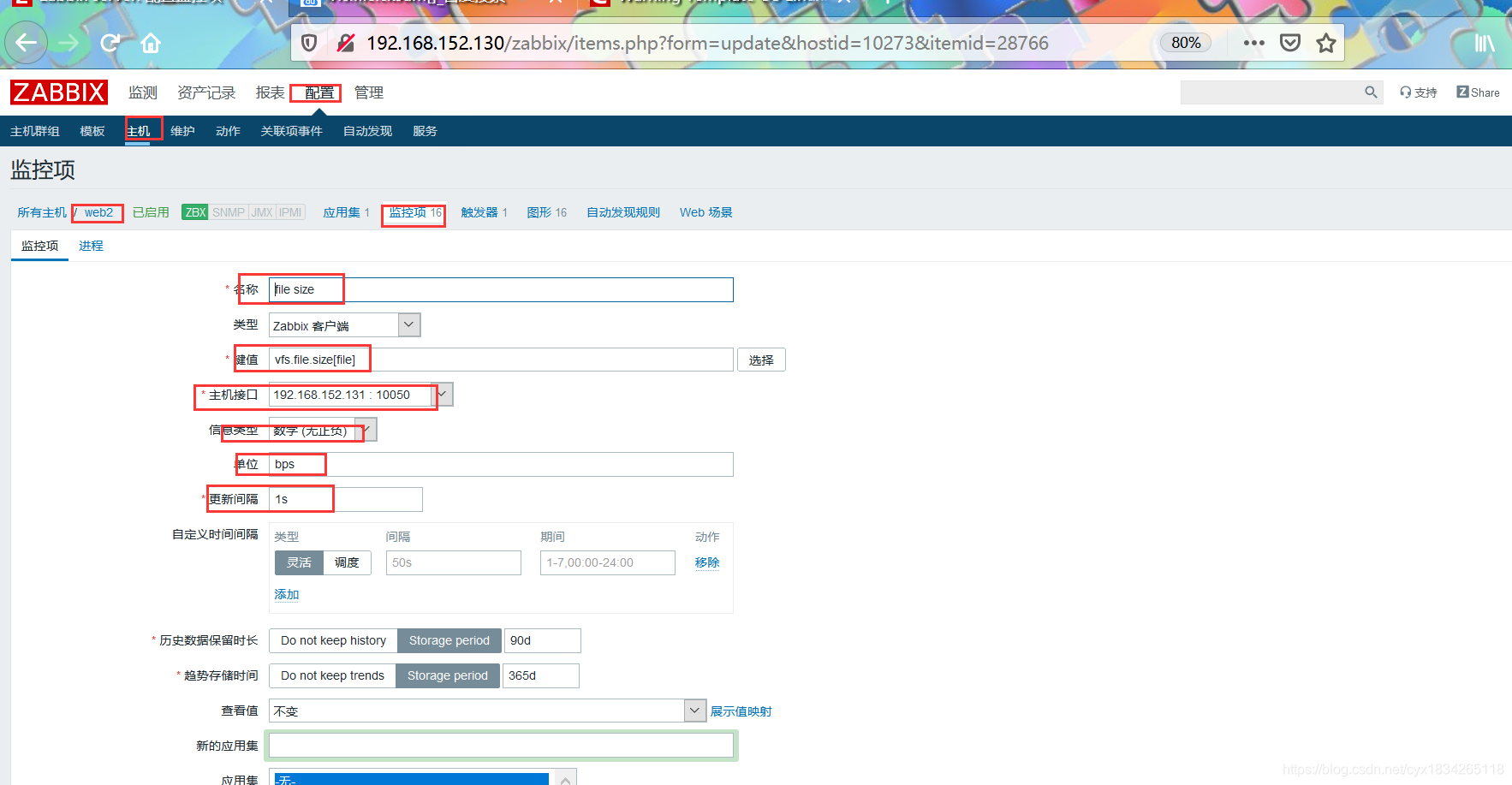This screenshot has width=1512, height=785.
Task: Go to 服务 submenu
Action: coord(425,131)
